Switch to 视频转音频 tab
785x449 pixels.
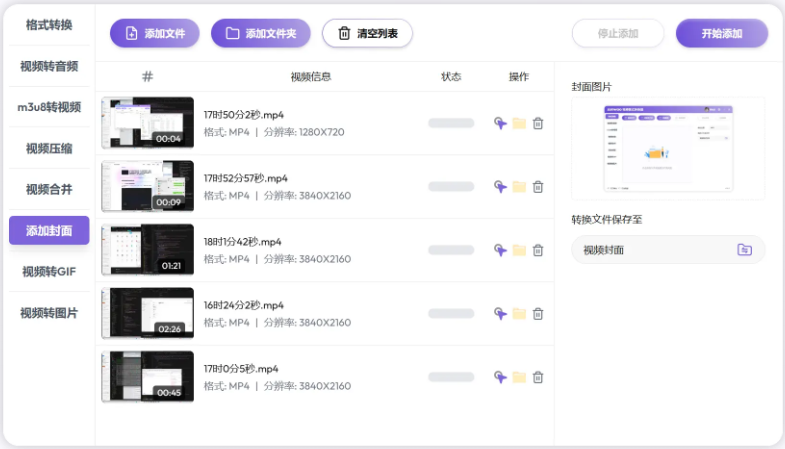(49, 66)
